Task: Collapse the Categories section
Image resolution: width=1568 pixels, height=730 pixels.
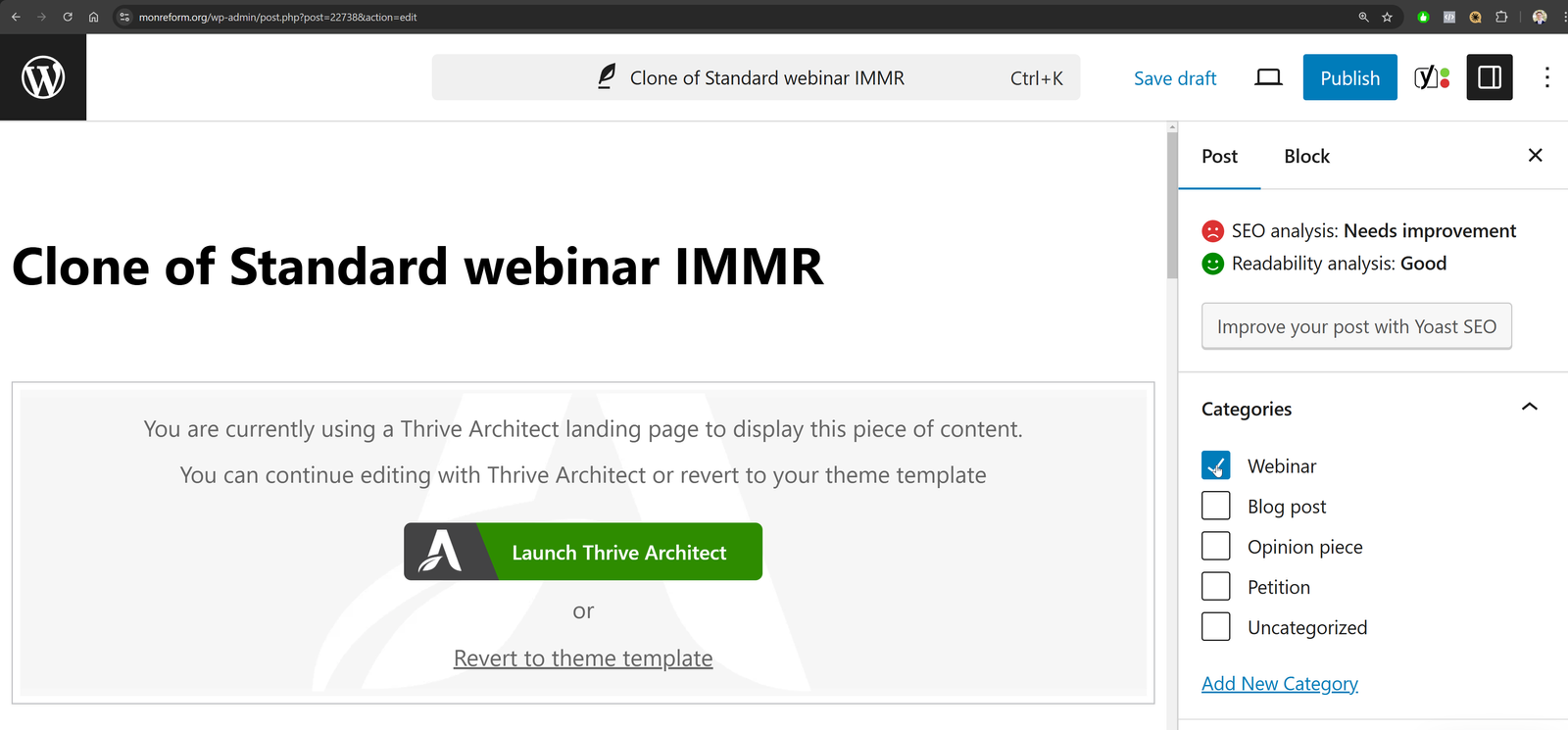Action: [x=1529, y=408]
